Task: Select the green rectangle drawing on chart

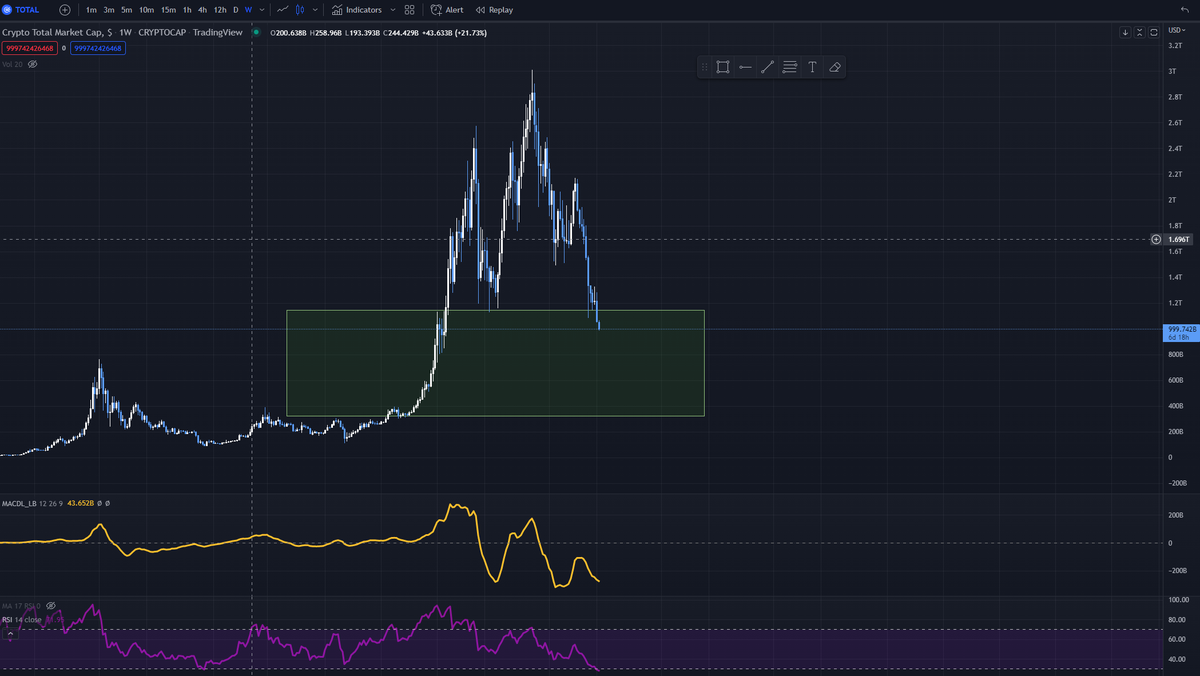Action: point(495,362)
